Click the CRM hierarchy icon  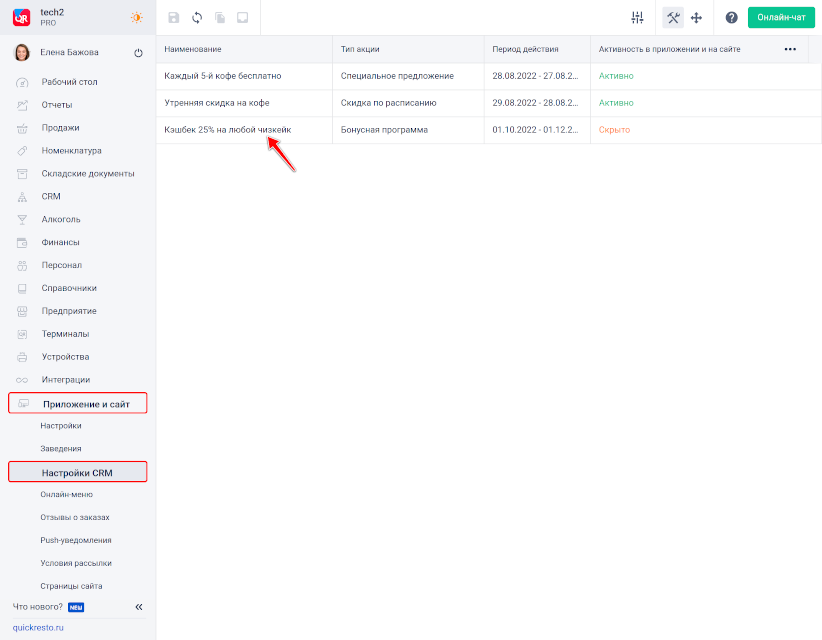(22, 197)
